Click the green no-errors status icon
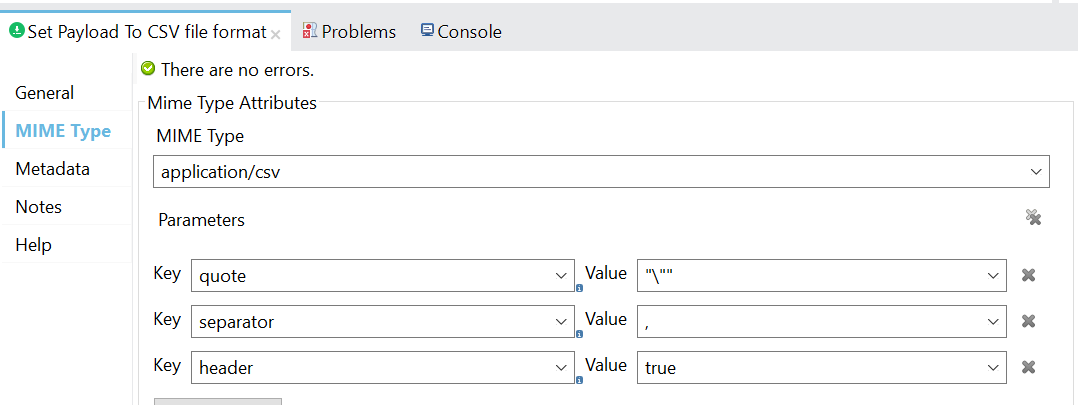Image resolution: width=1078 pixels, height=405 pixels. [x=148, y=69]
